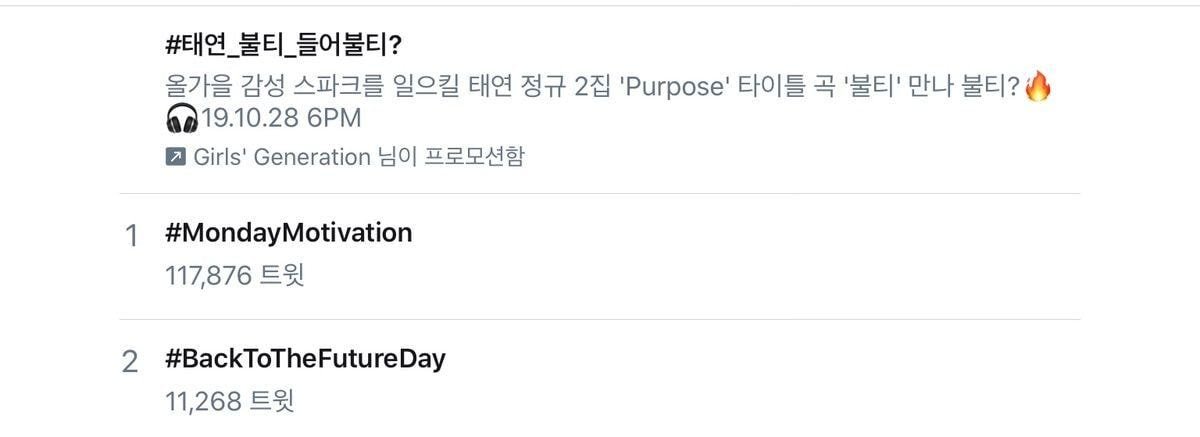Click the quoted '불티' song title in description
This screenshot has height=437, width=1200.
(x=874, y=87)
